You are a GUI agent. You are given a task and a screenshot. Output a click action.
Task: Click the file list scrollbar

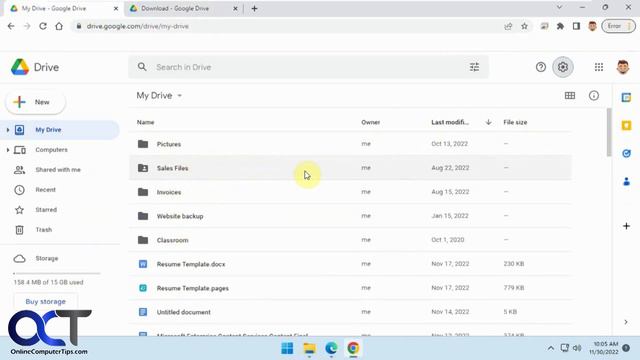click(609, 133)
